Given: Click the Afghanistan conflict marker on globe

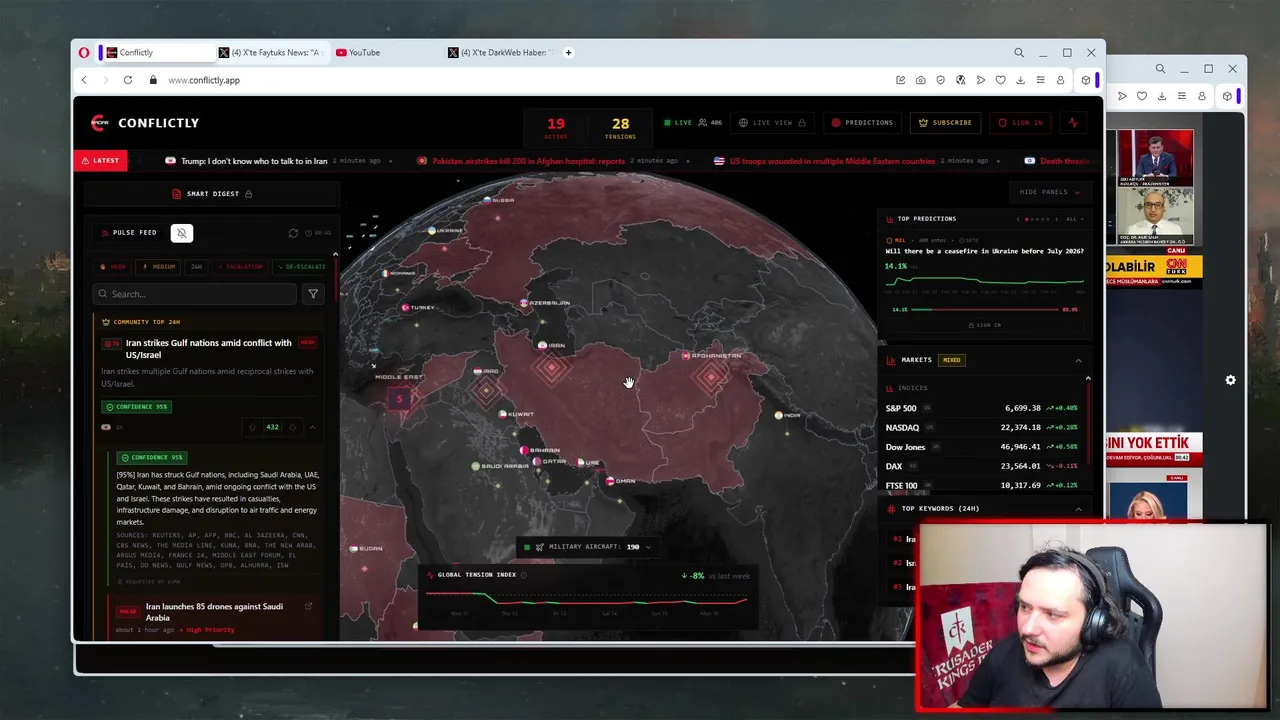Looking at the screenshot, I should 712,376.
